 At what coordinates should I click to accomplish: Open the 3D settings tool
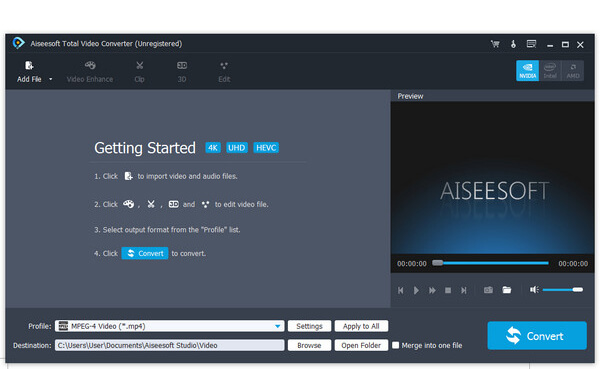(182, 72)
